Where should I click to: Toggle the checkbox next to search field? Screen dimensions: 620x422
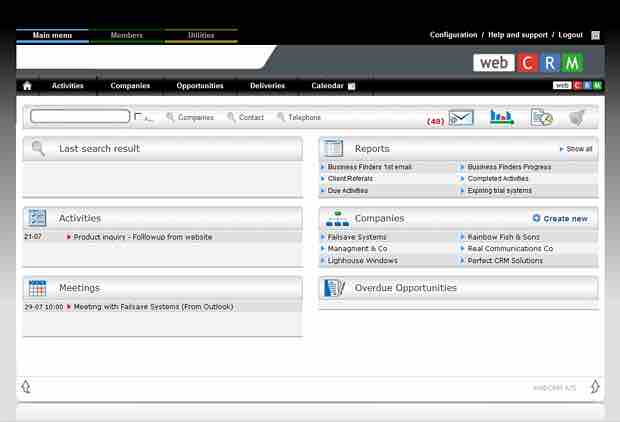(x=138, y=117)
